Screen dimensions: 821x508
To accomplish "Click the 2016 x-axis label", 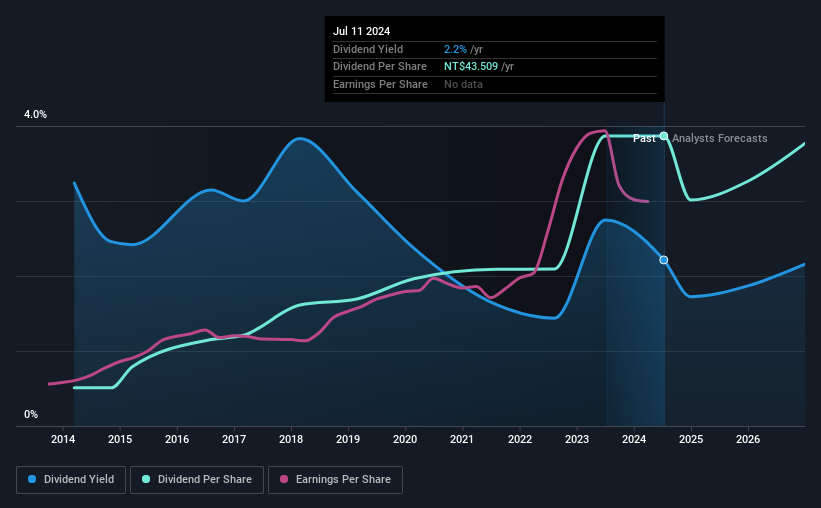I will 177,439.
